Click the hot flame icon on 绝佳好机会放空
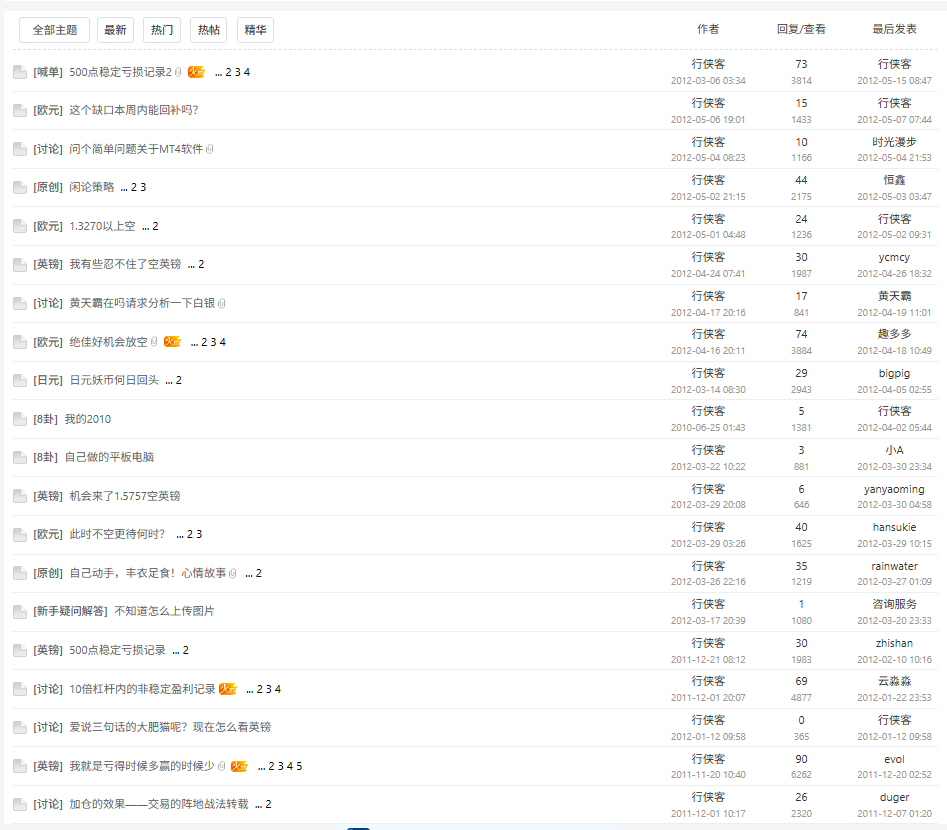The image size is (947, 830). pos(172,342)
